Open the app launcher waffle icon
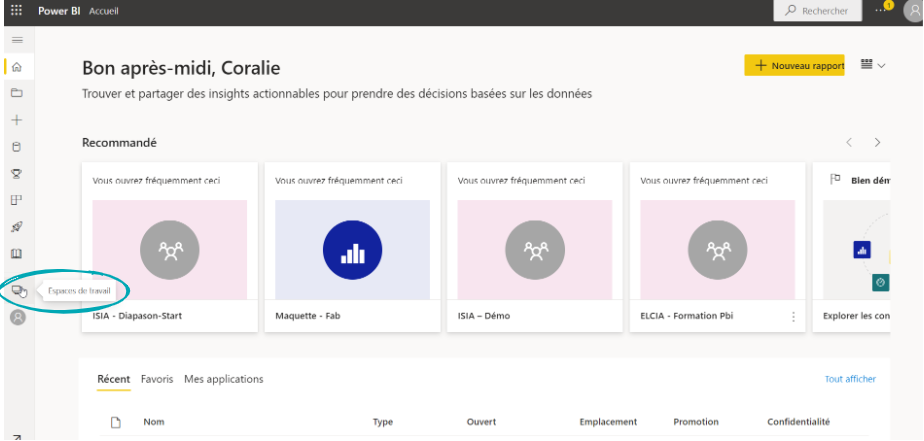 pos(16,10)
